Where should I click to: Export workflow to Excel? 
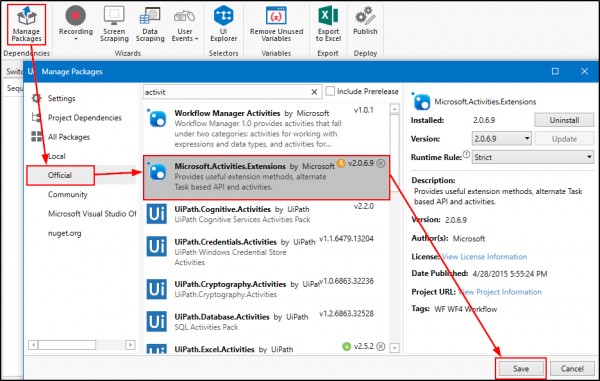328,24
